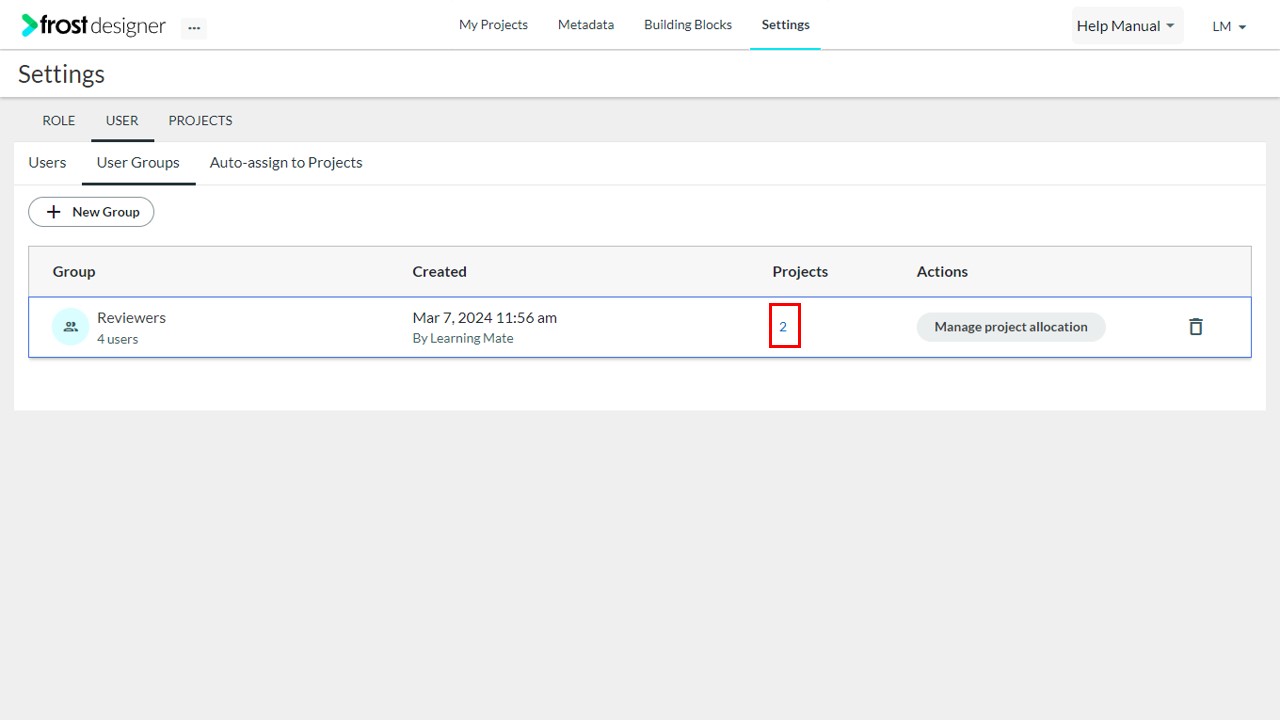Select the USER tab
The image size is (1280, 720).
pos(122,121)
